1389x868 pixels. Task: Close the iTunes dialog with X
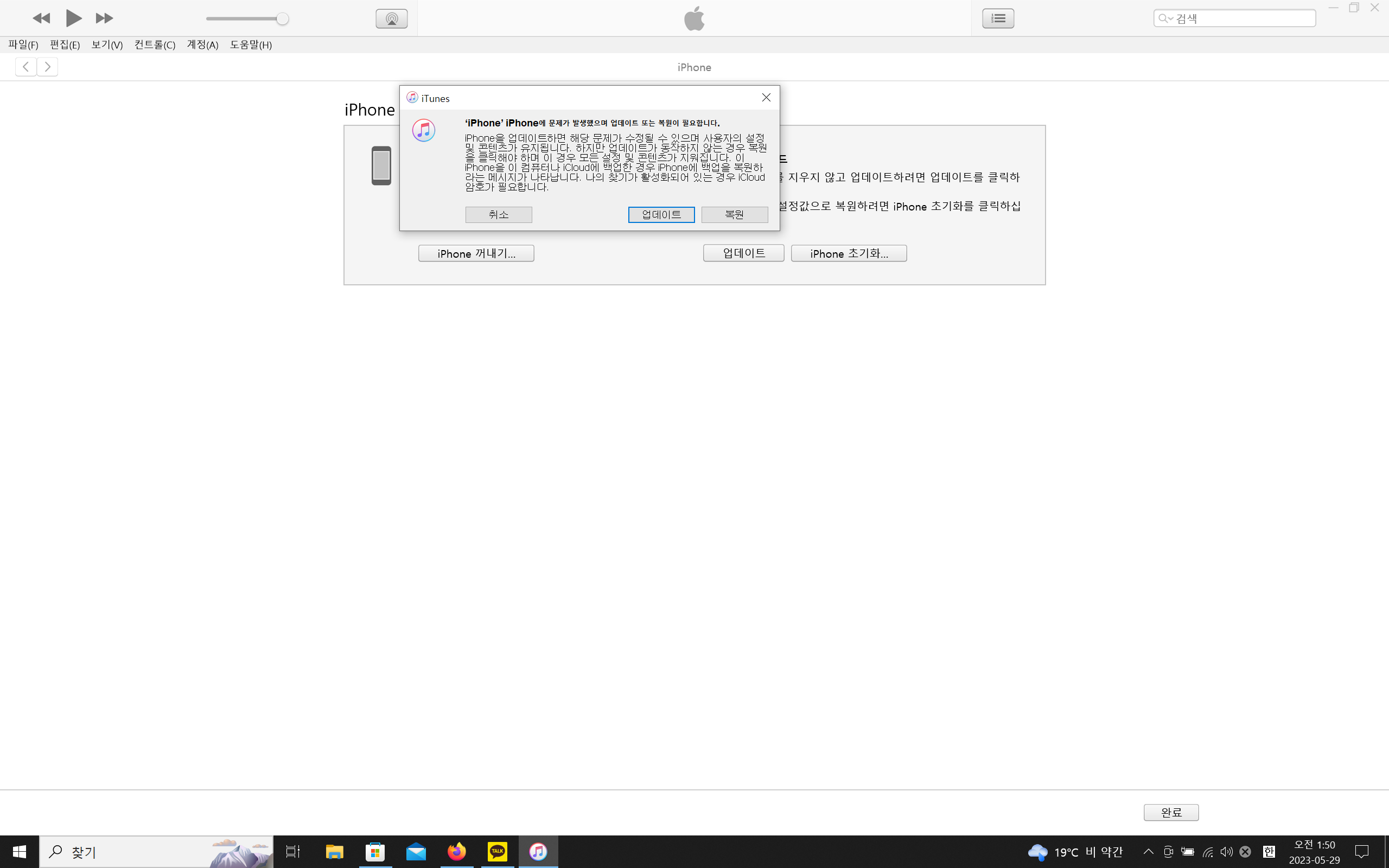pos(766,98)
